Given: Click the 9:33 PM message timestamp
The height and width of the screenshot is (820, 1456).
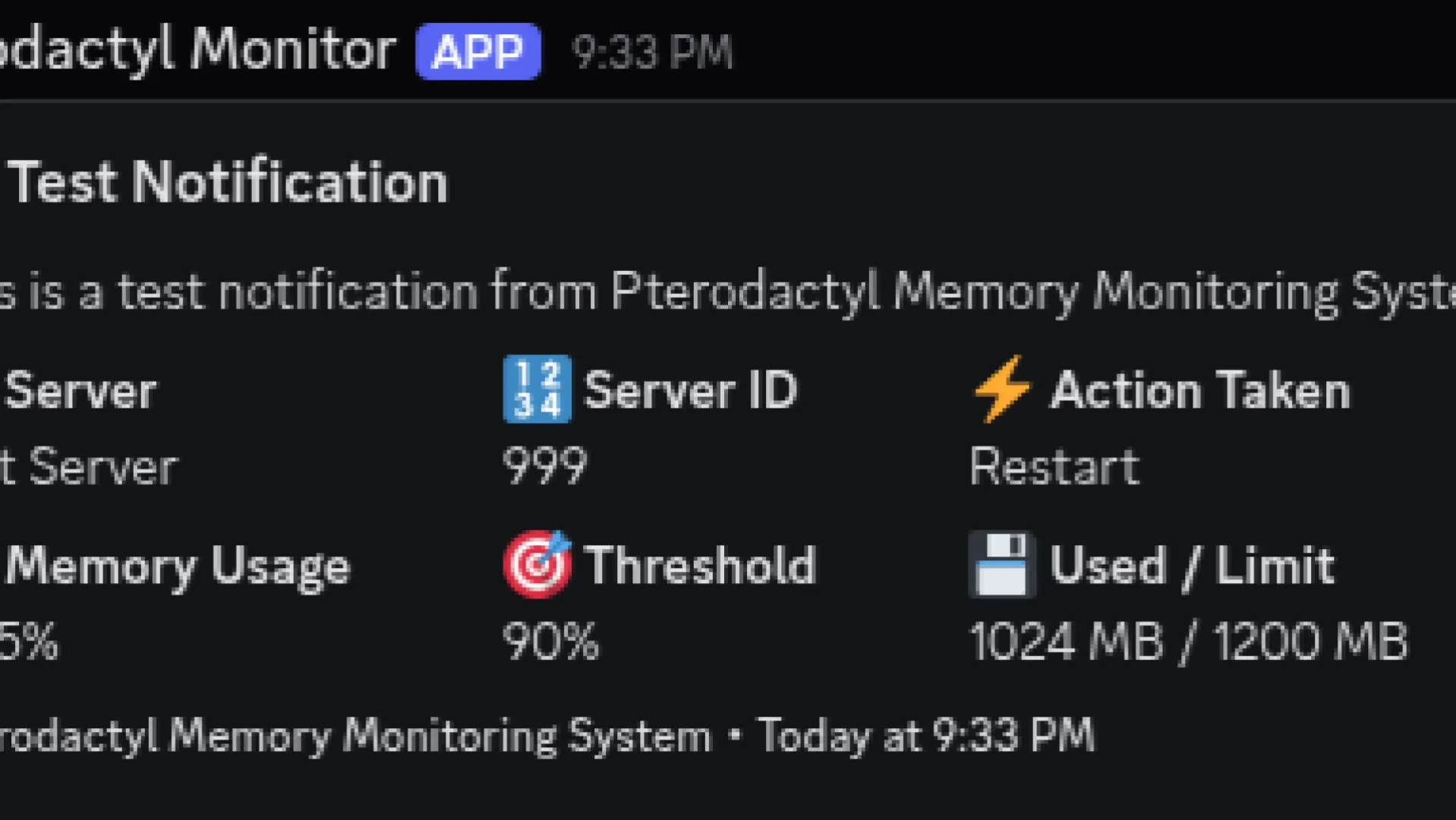Looking at the screenshot, I should coord(652,52).
